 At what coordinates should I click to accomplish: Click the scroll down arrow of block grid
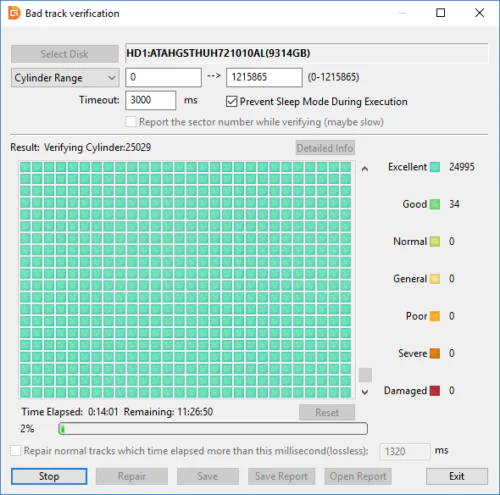pyautogui.click(x=365, y=392)
